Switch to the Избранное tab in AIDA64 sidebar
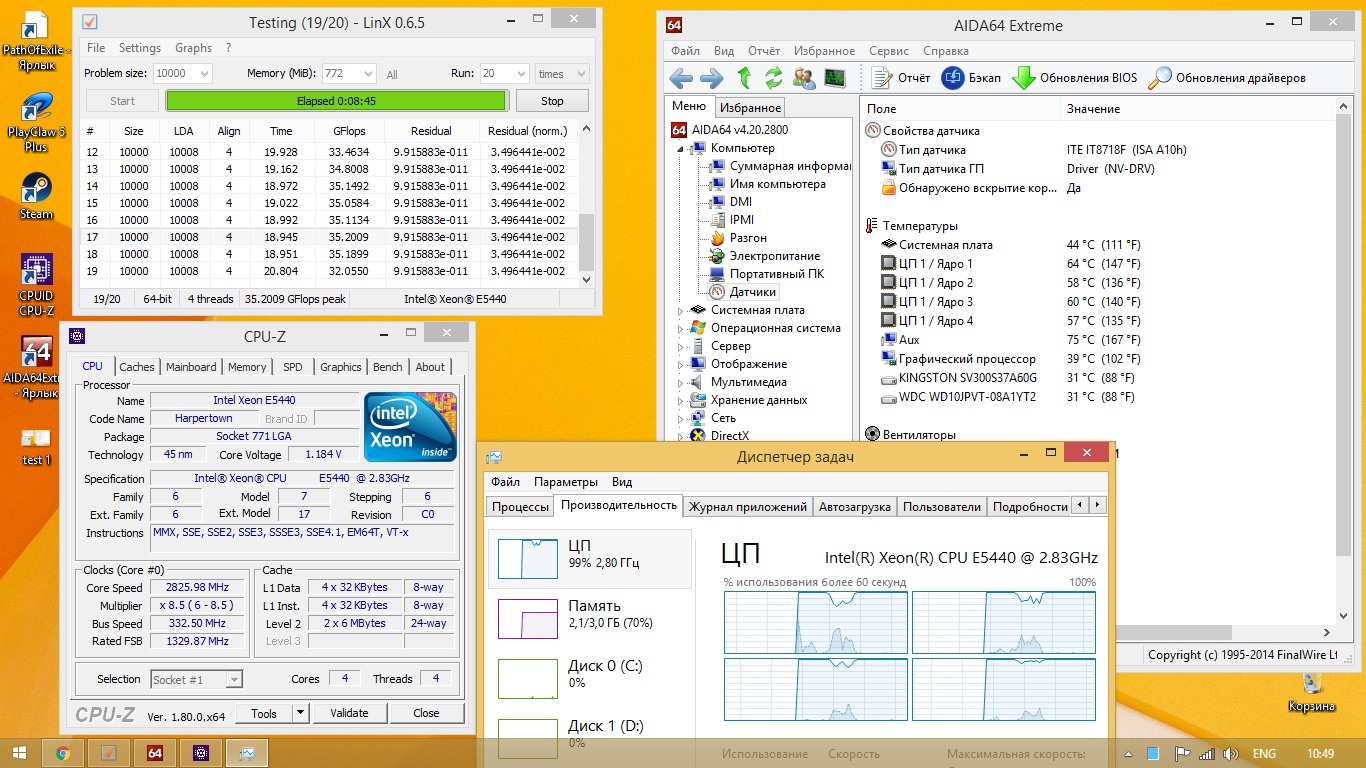Screen dimensions: 1366x768 pos(751,108)
